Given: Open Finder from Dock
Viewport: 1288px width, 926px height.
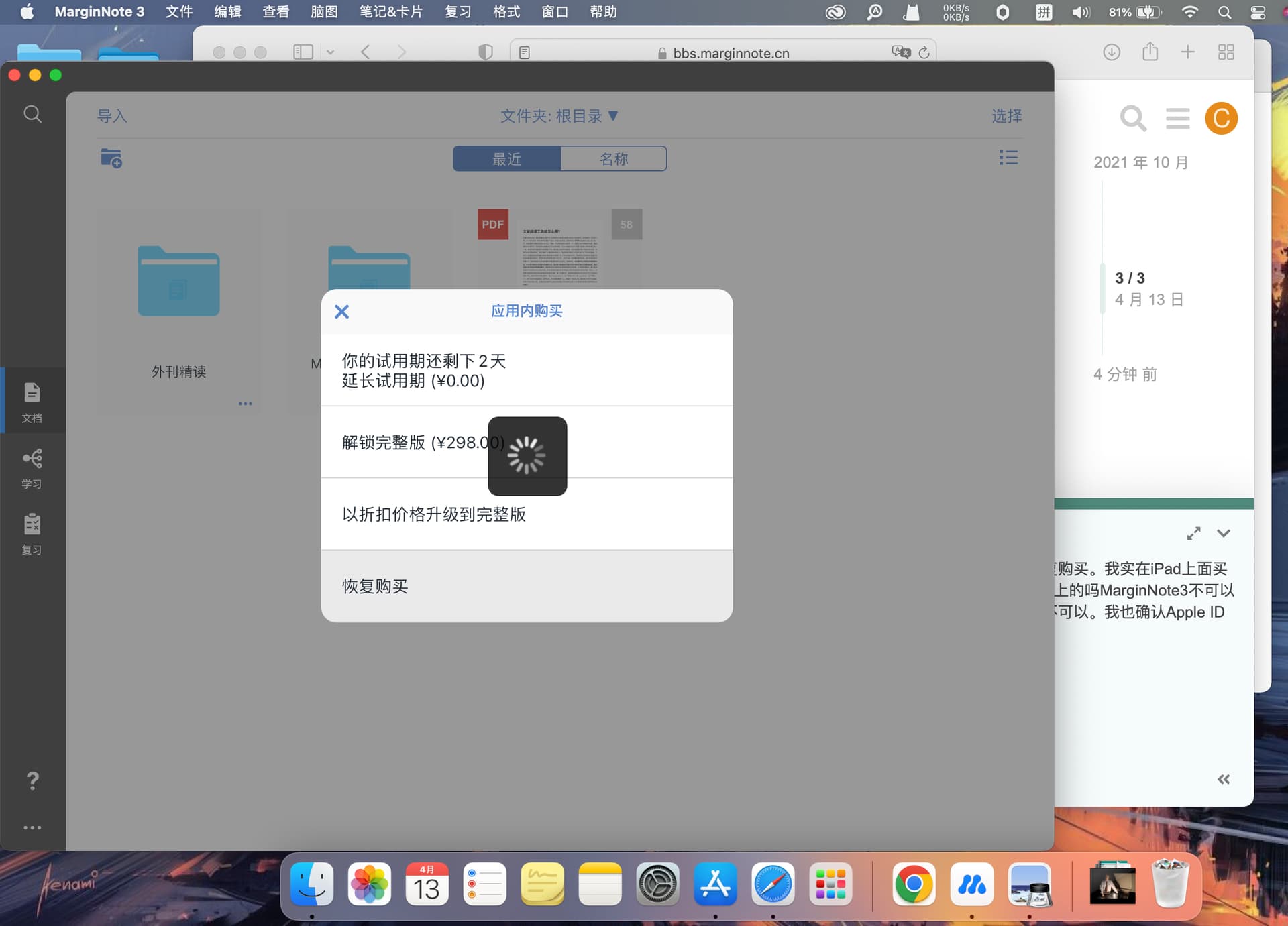Looking at the screenshot, I should pos(312,884).
